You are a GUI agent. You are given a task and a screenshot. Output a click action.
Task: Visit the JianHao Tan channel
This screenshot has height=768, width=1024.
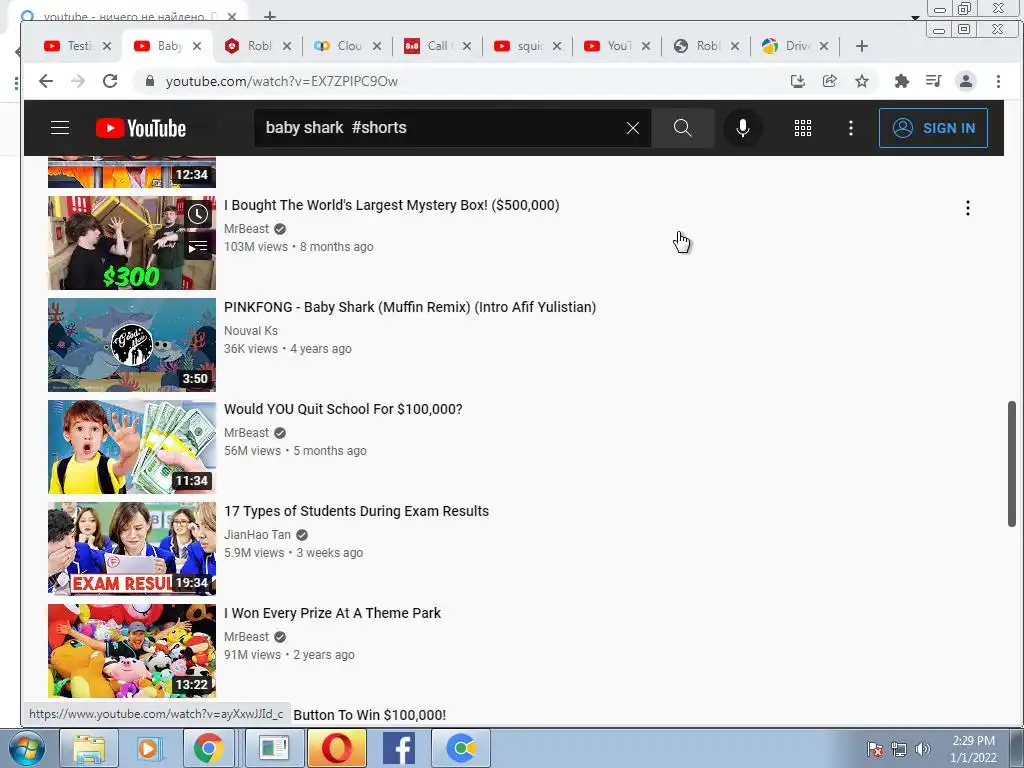(257, 534)
